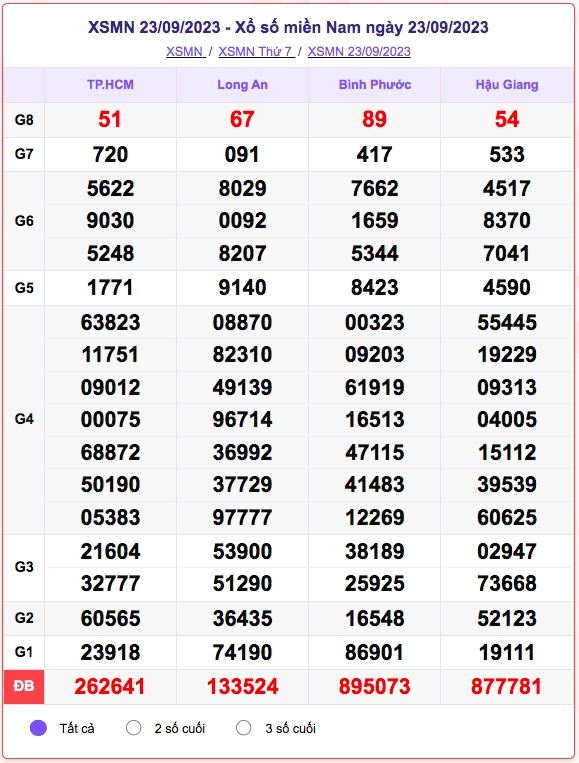Click the G4 number 39539
Image resolution: width=579 pixels, height=763 pixels.
click(x=507, y=485)
